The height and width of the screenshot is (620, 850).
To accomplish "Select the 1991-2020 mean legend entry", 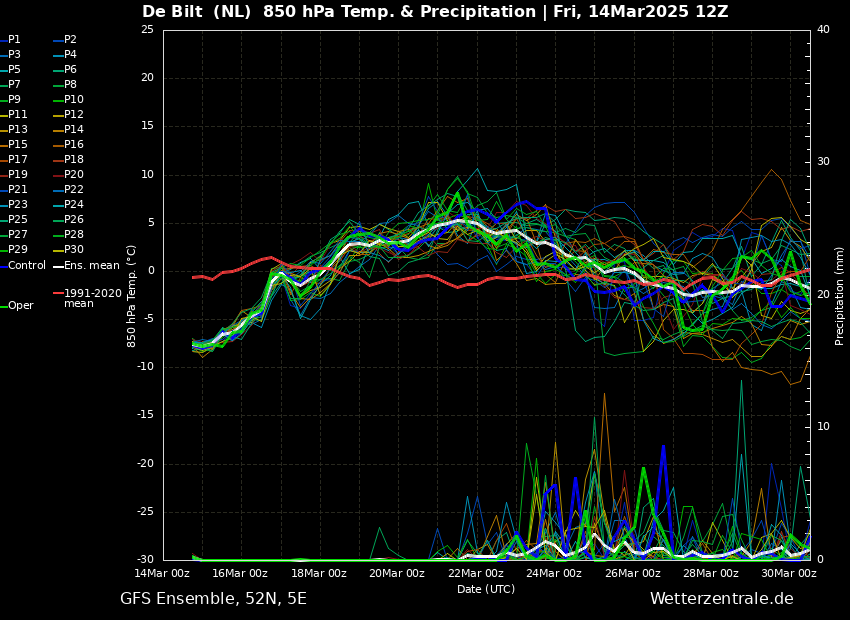I will click(x=88, y=298).
